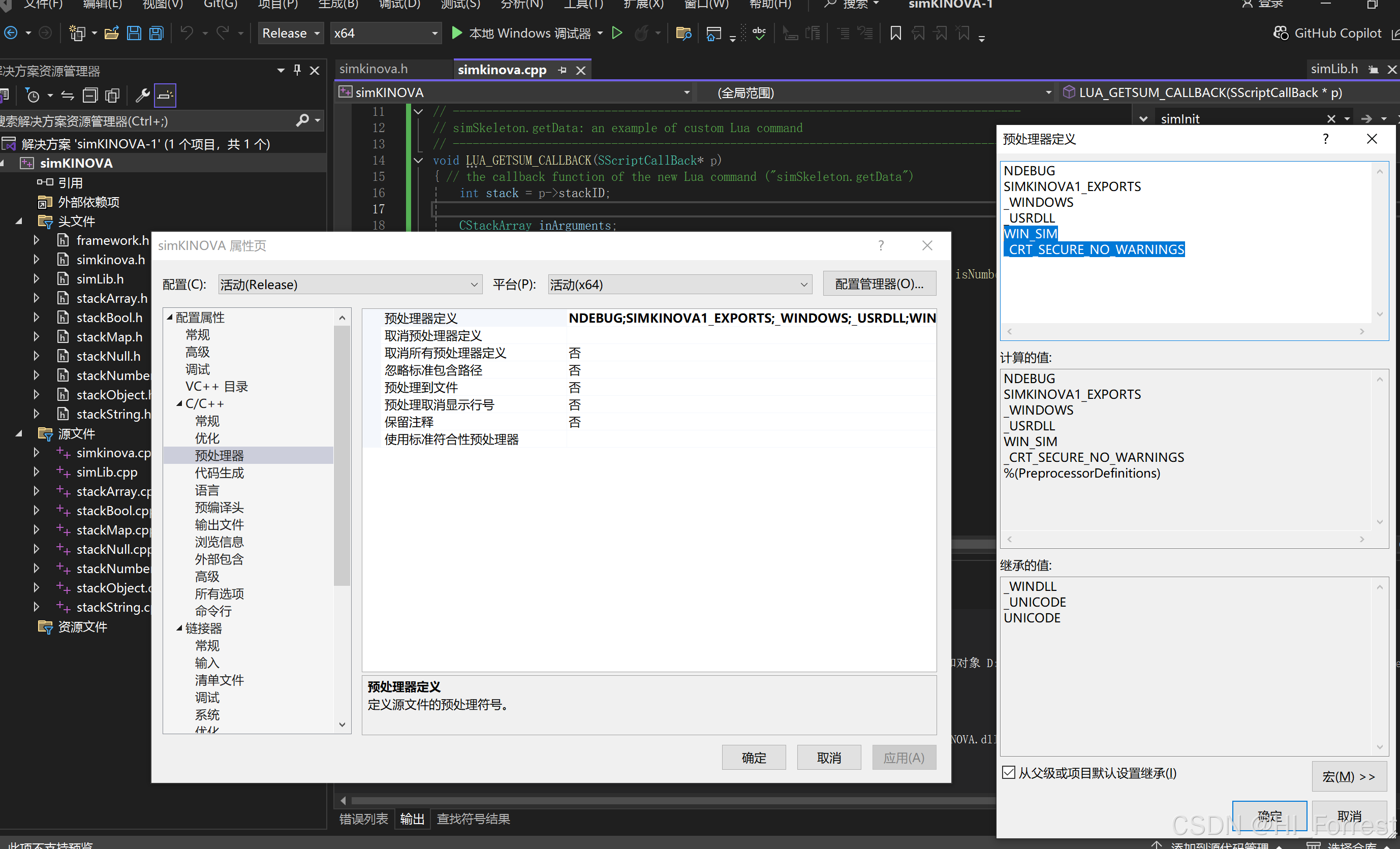This screenshot has width=1400, height=849.
Task: Open the 调试(D) menu
Action: [399, 5]
